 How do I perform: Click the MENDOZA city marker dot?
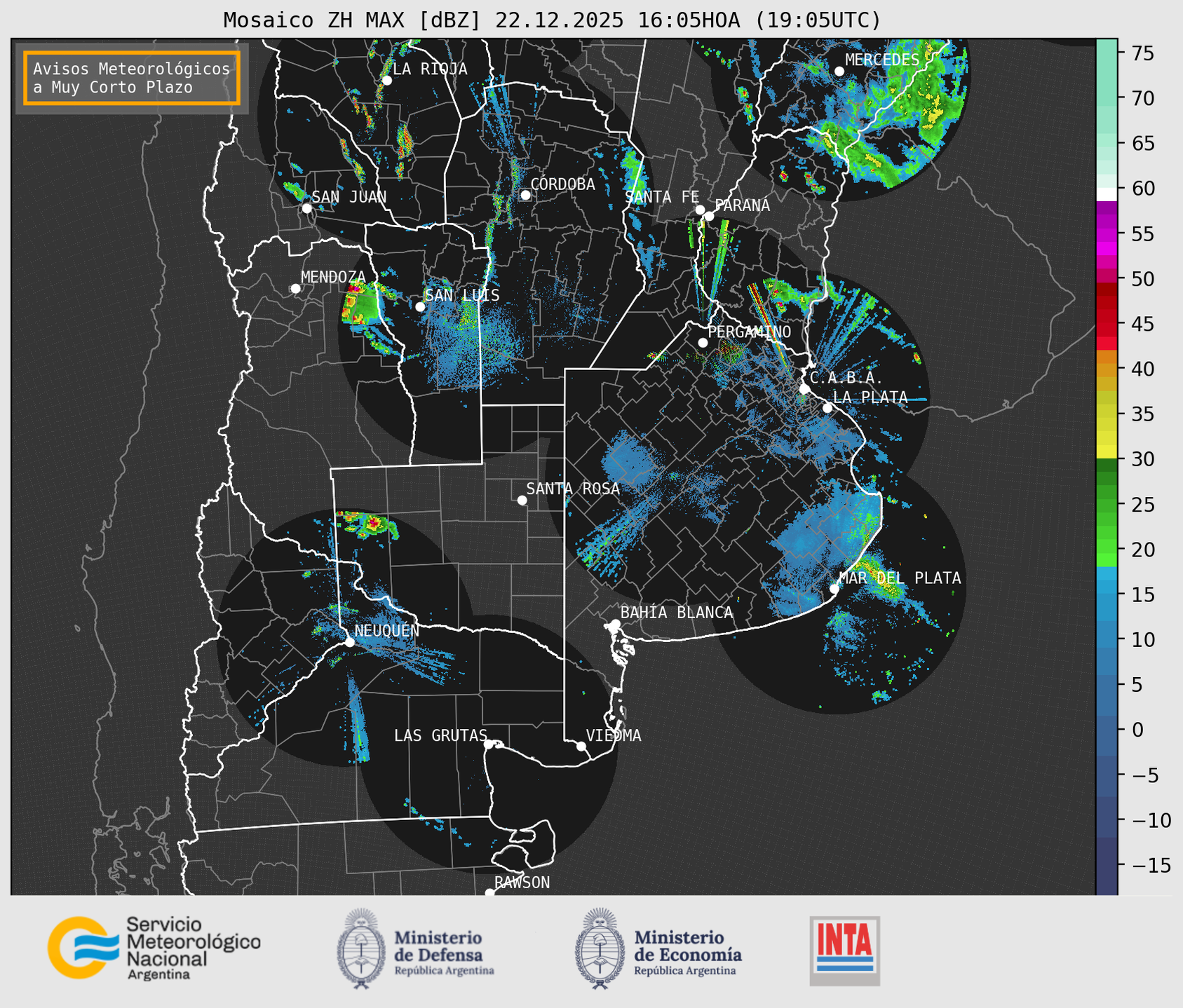295,289
